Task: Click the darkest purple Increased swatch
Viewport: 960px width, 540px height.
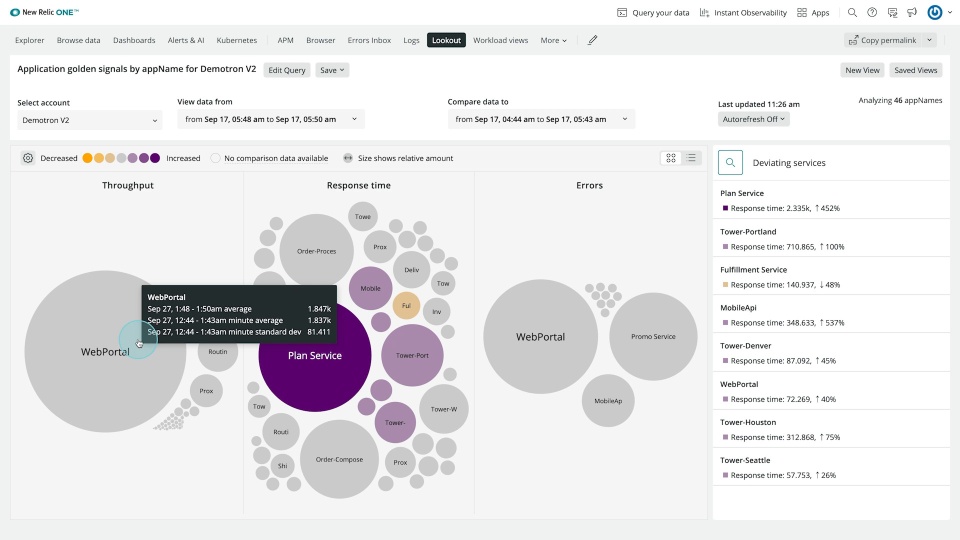Action: point(156,158)
